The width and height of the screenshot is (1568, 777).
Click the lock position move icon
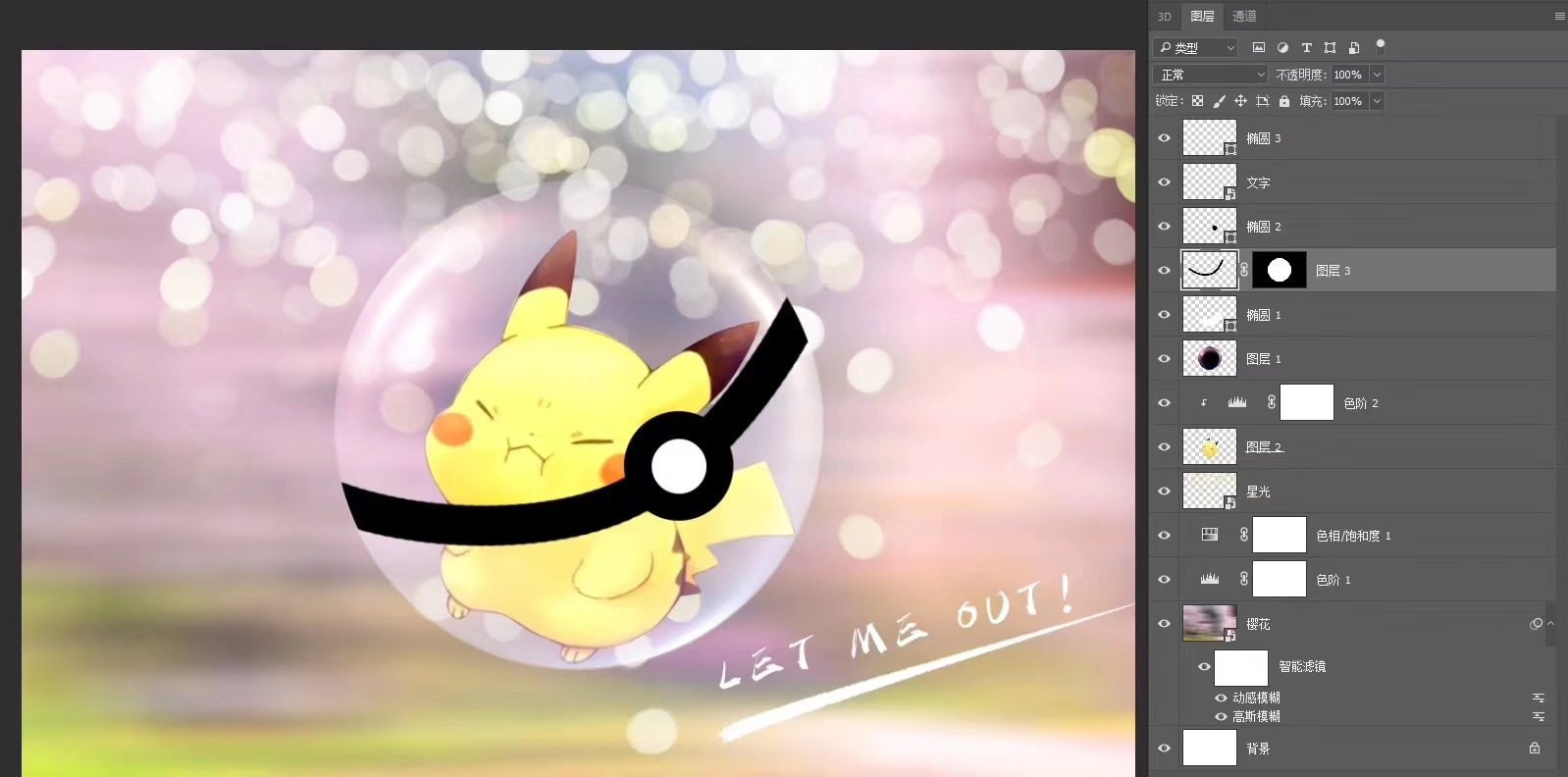tap(1240, 101)
